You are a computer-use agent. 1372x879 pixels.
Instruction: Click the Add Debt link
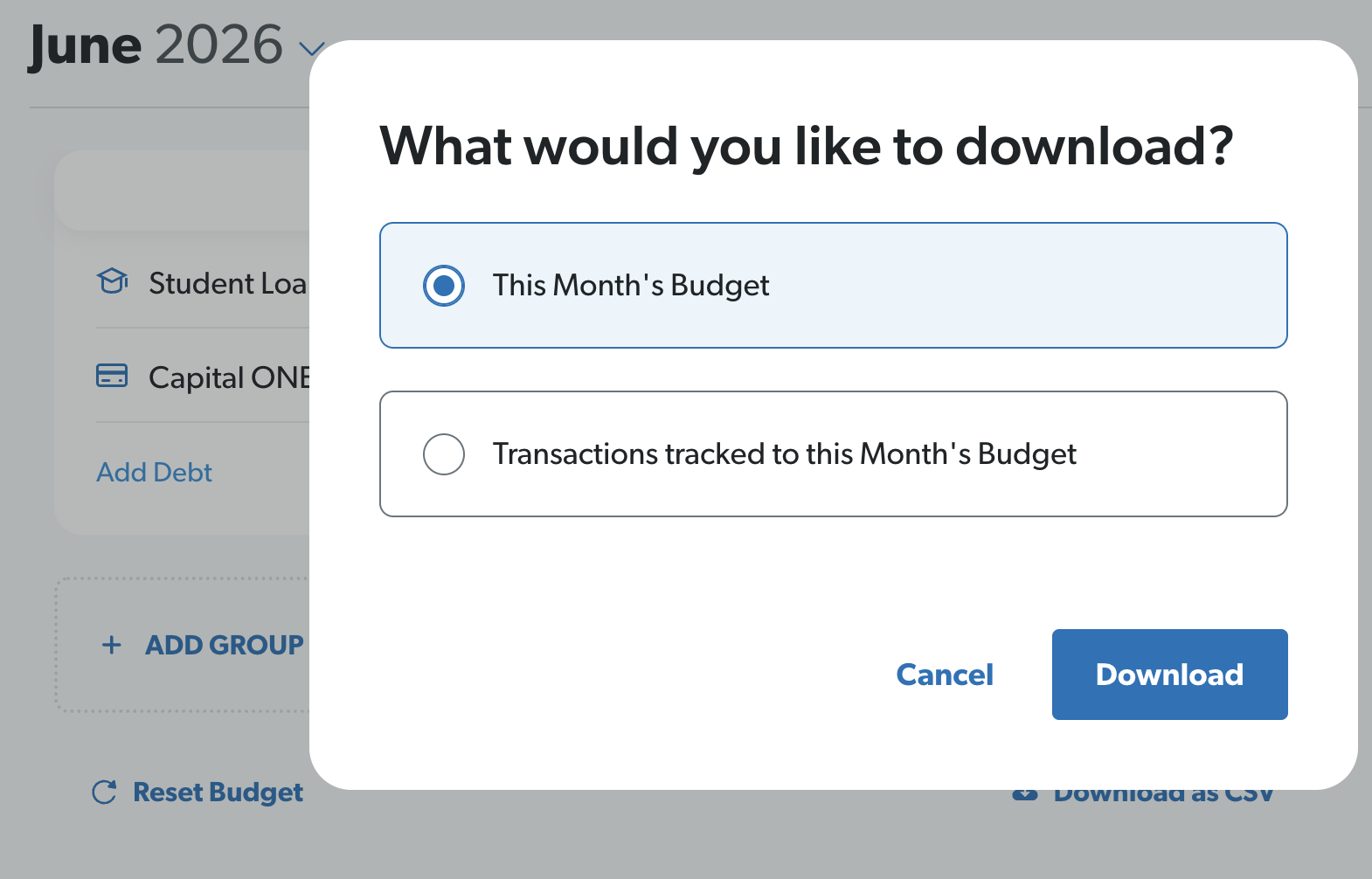[x=155, y=472]
